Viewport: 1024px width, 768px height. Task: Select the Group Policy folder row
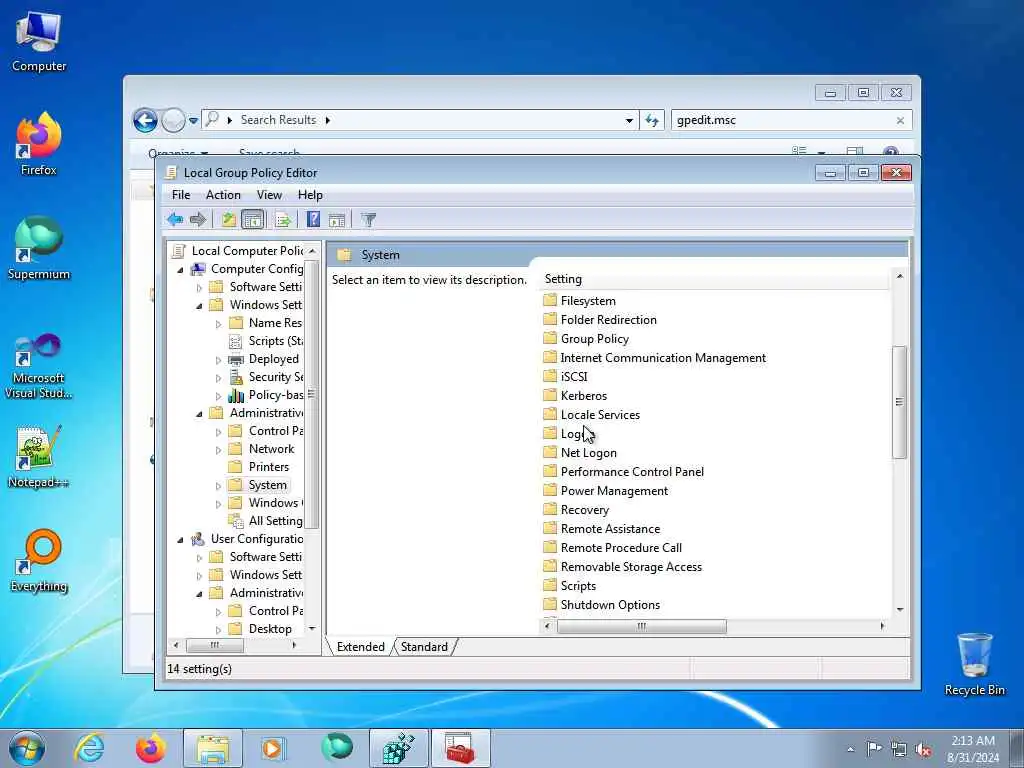[x=586, y=339]
